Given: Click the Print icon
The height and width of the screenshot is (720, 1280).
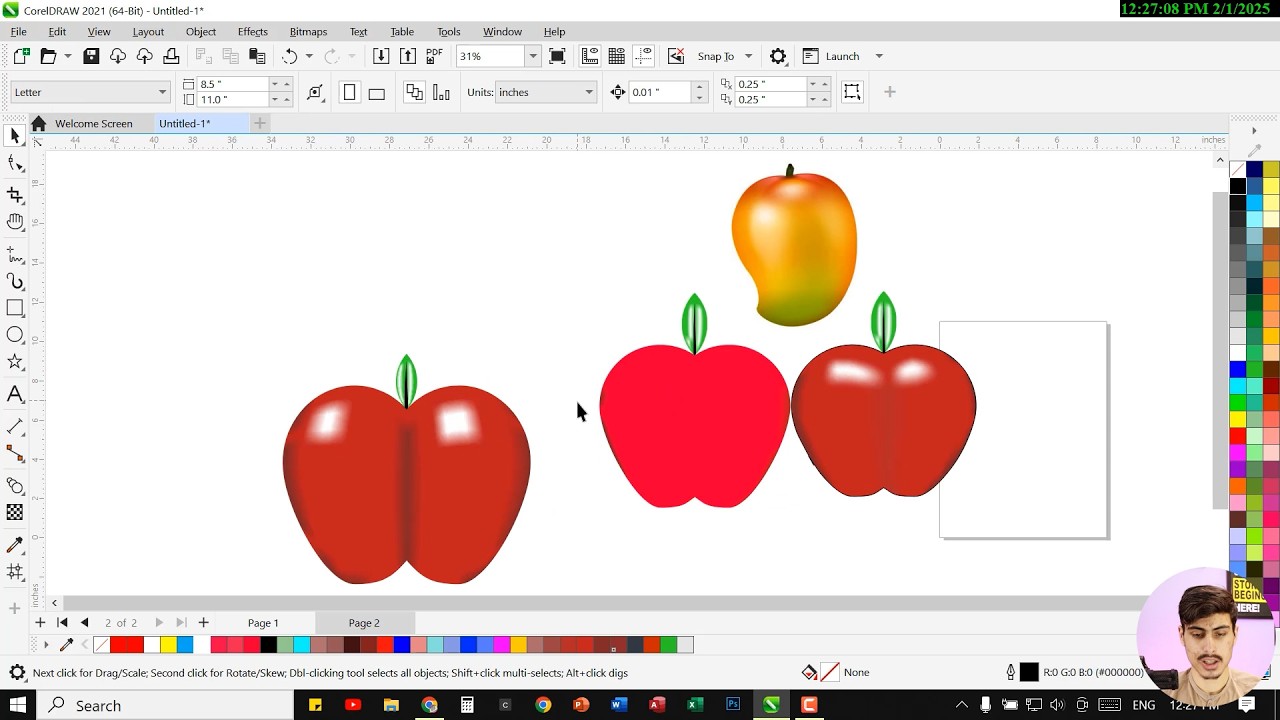Looking at the screenshot, I should click(171, 56).
